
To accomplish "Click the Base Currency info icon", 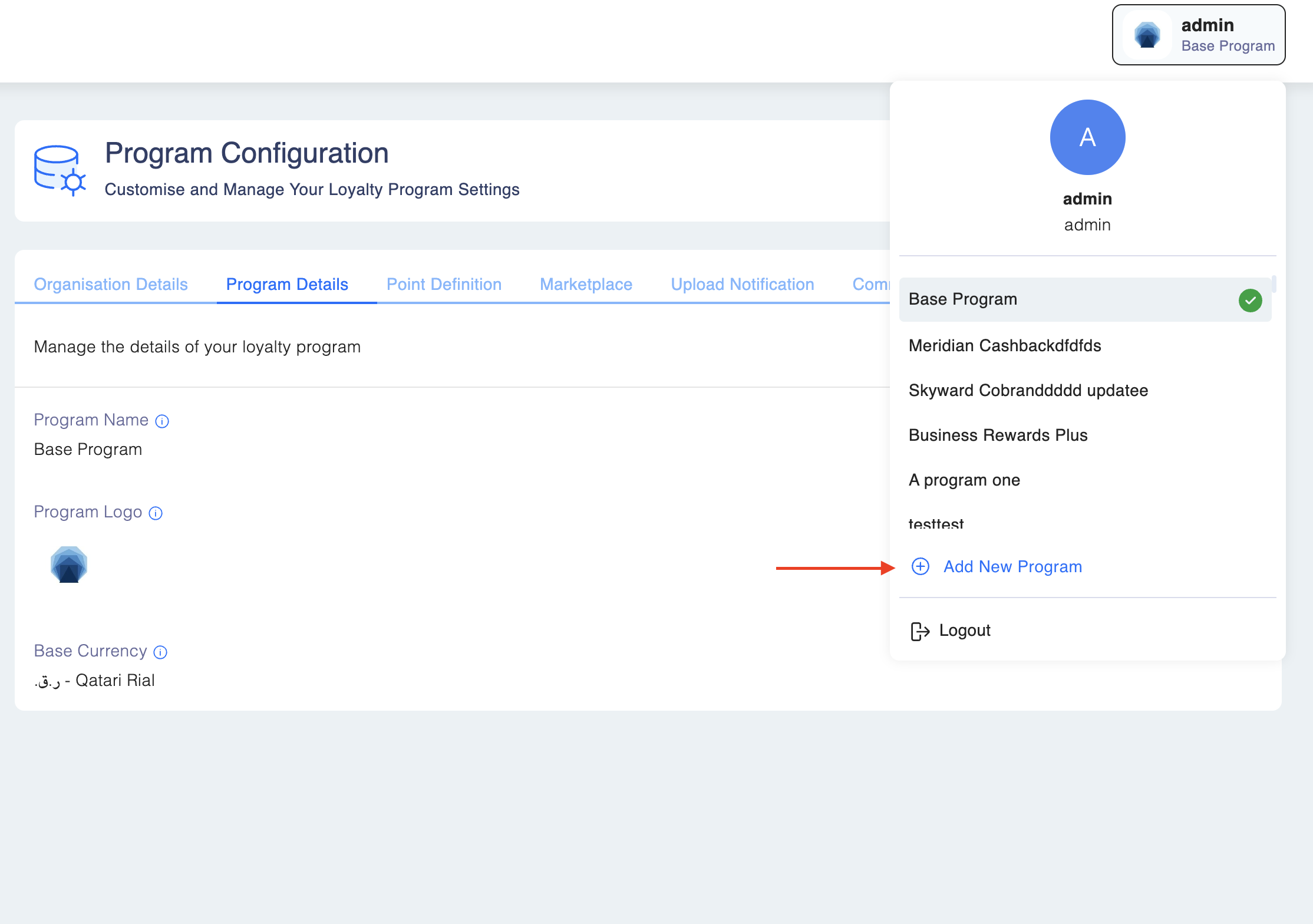I will (160, 652).
